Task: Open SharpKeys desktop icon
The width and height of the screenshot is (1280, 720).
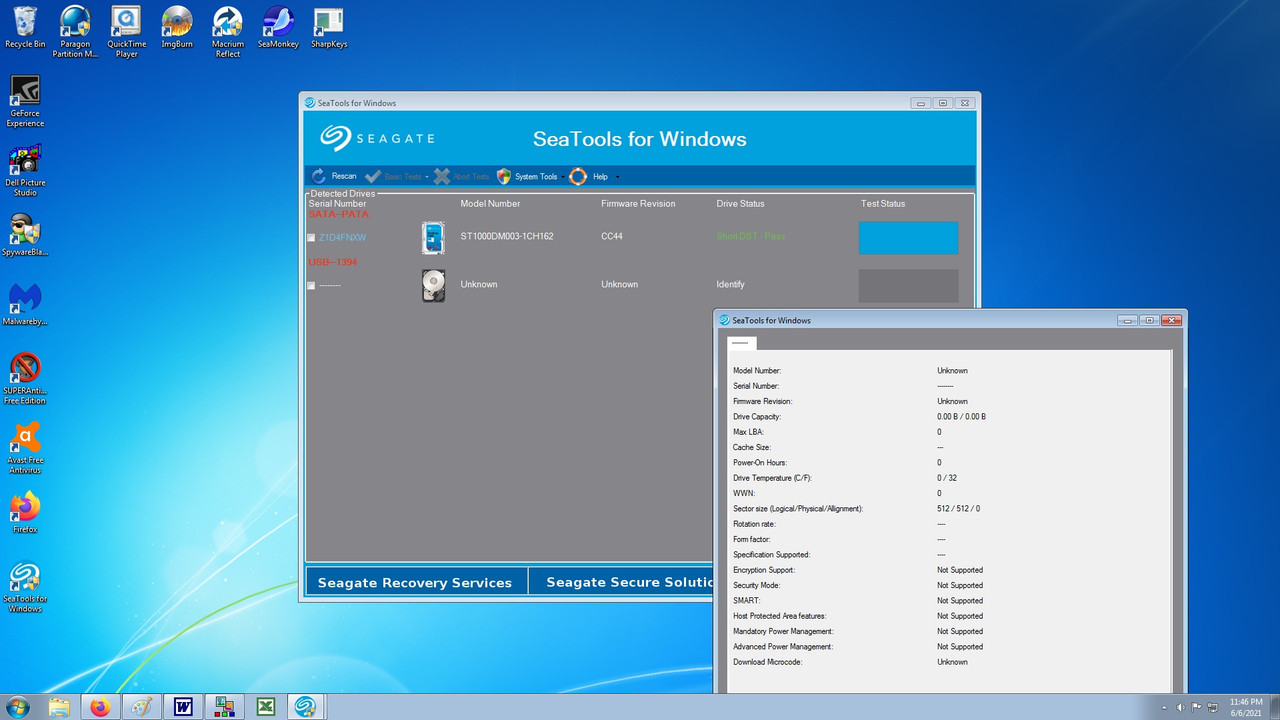Action: tap(329, 28)
